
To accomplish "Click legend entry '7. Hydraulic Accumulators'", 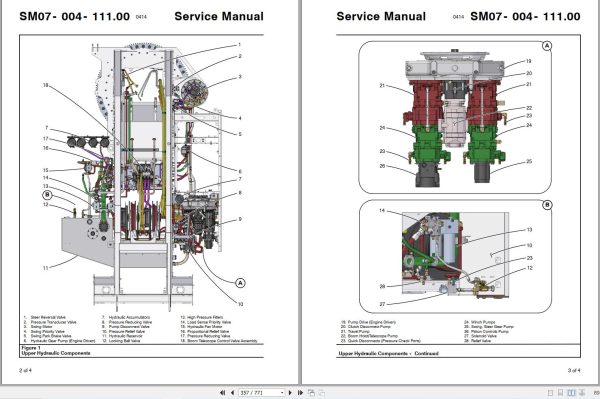I will (126, 317).
